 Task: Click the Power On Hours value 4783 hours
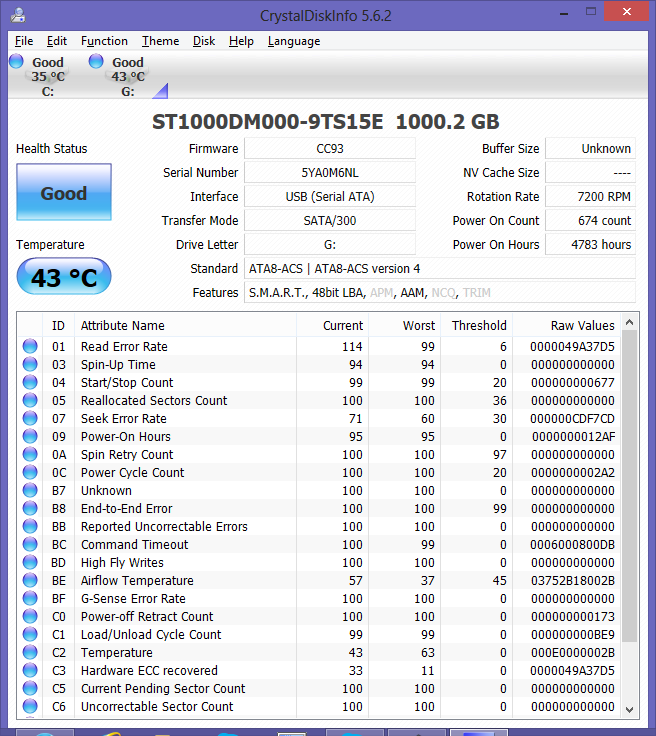coord(590,245)
